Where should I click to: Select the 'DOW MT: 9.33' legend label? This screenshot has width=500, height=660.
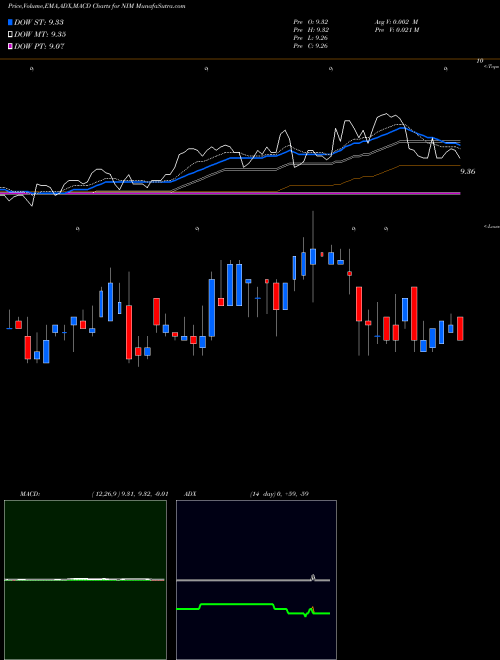[40, 35]
